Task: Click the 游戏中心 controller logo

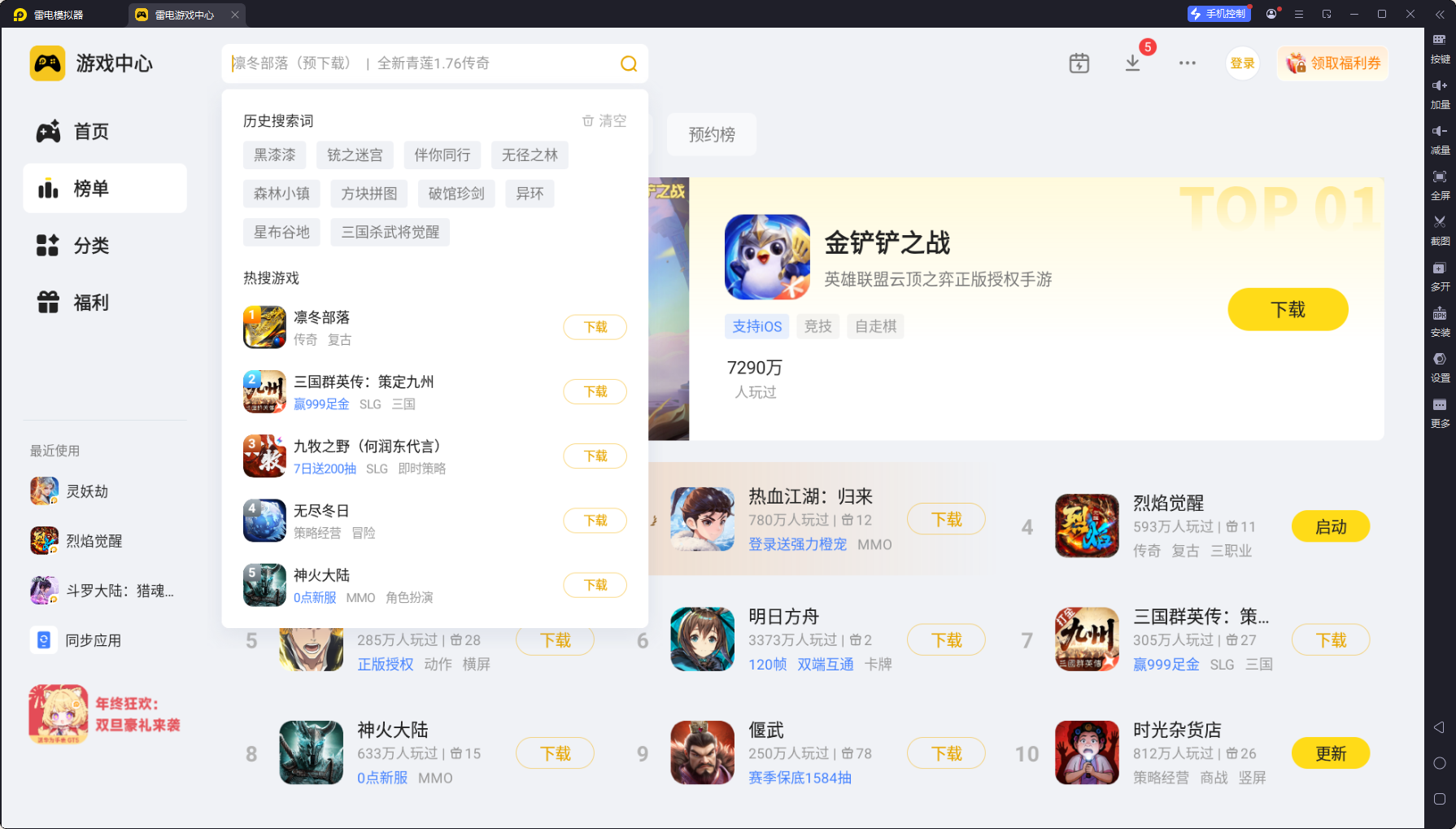Action: (47, 63)
